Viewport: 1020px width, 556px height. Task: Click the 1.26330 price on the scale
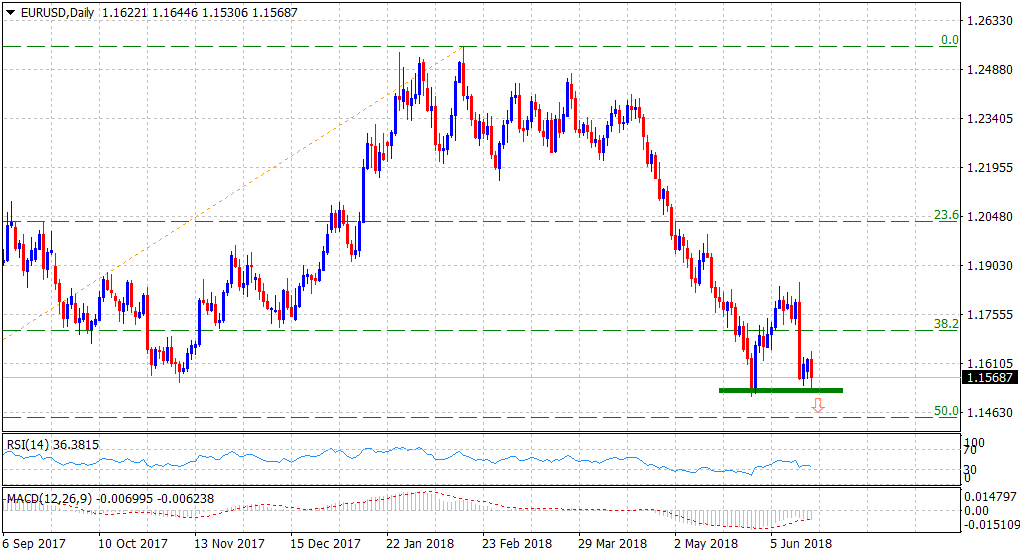[x=989, y=21]
